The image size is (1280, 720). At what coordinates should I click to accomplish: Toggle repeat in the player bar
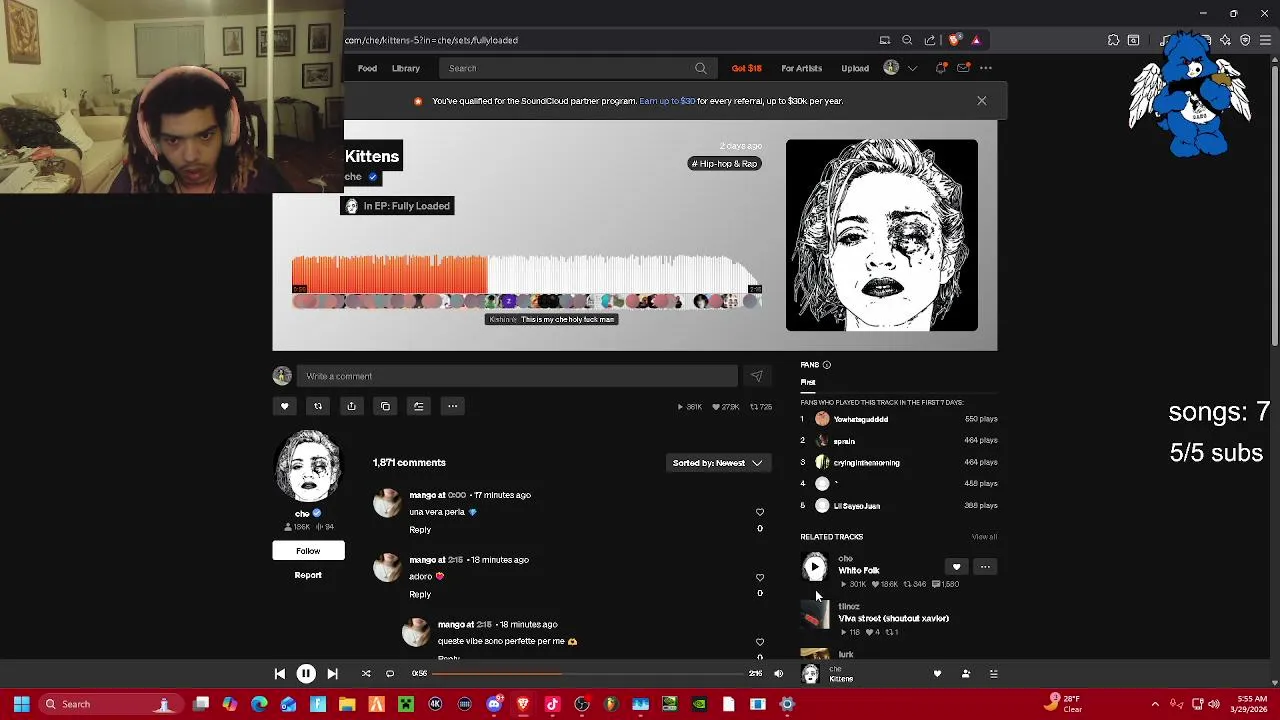point(390,674)
